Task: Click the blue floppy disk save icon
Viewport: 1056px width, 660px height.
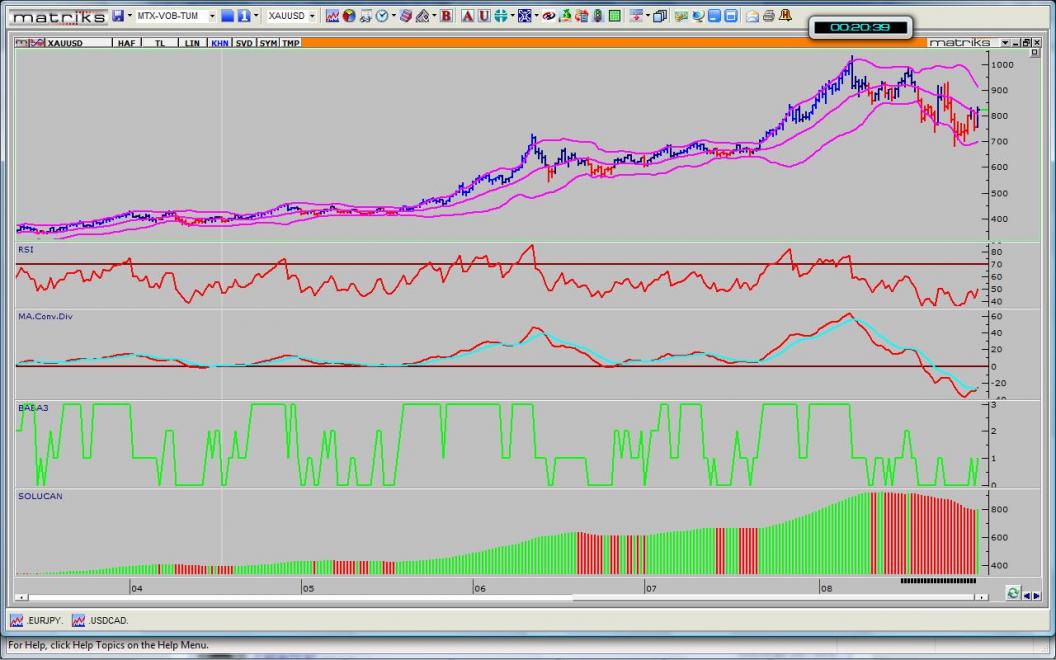Action: [117, 16]
